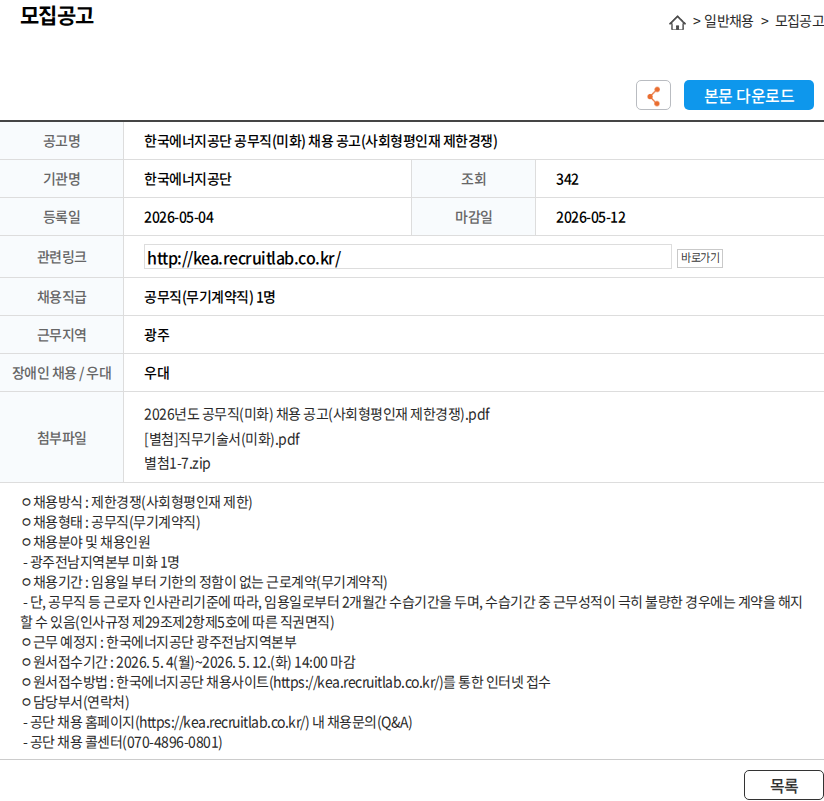824x801 pixels.
Task: Click line 광주전남지역본부 미화 1명
Action: 101,562
